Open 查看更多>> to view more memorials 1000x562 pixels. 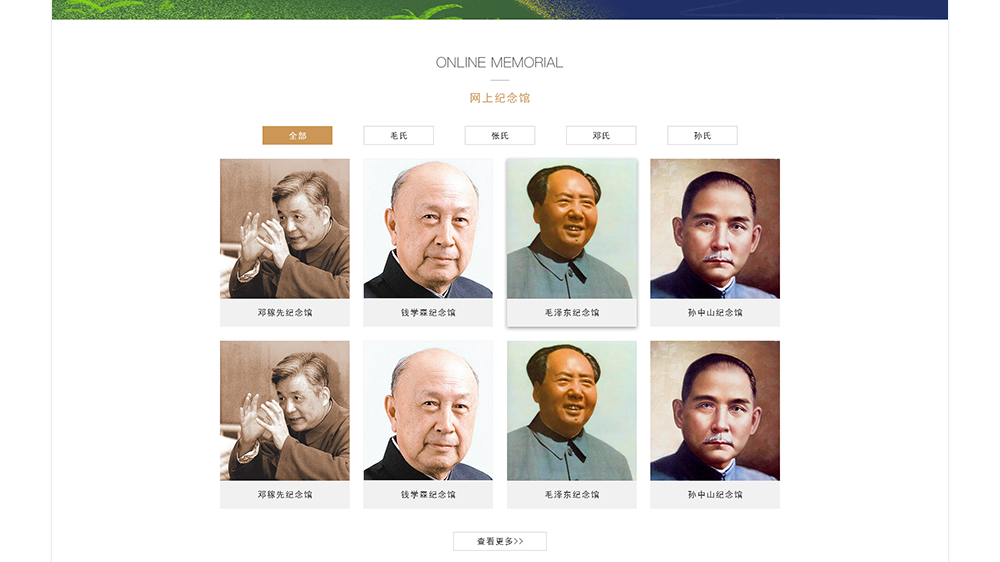(500, 541)
